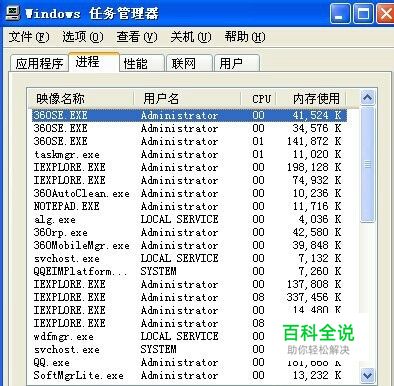Select IEXPLORE.EXE row using 74,932 K
394x386 pixels.
(x=189, y=180)
